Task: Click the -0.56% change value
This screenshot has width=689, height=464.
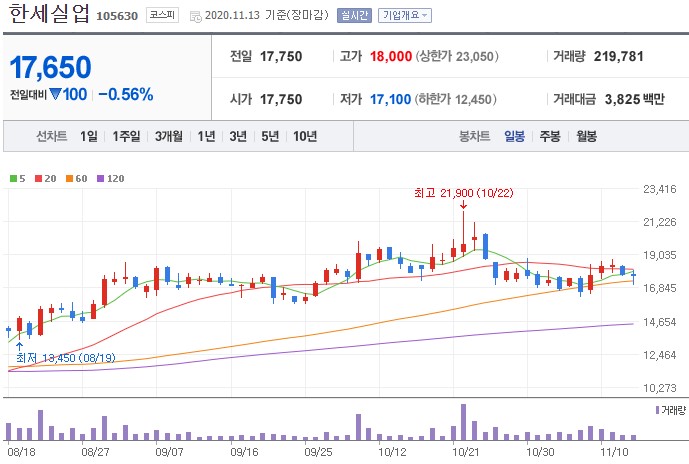Action: click(x=126, y=94)
